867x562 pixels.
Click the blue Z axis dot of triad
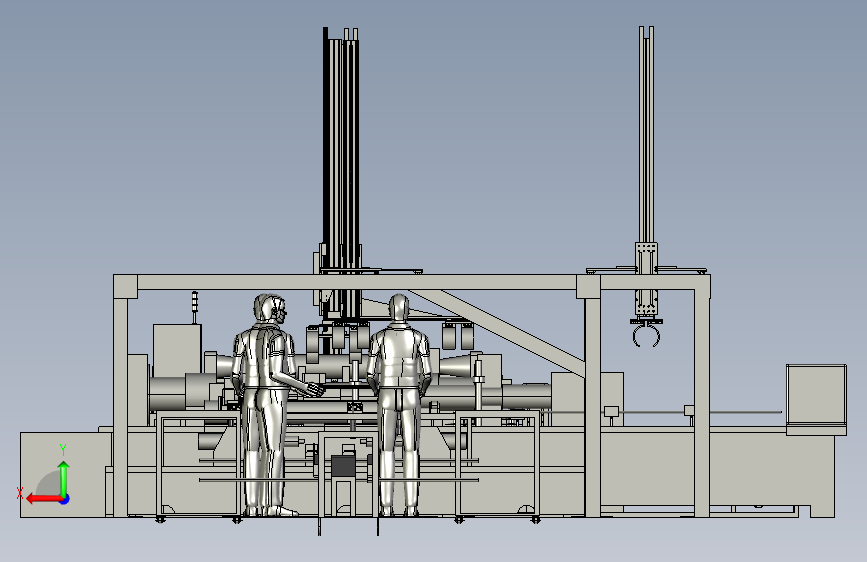point(65,499)
